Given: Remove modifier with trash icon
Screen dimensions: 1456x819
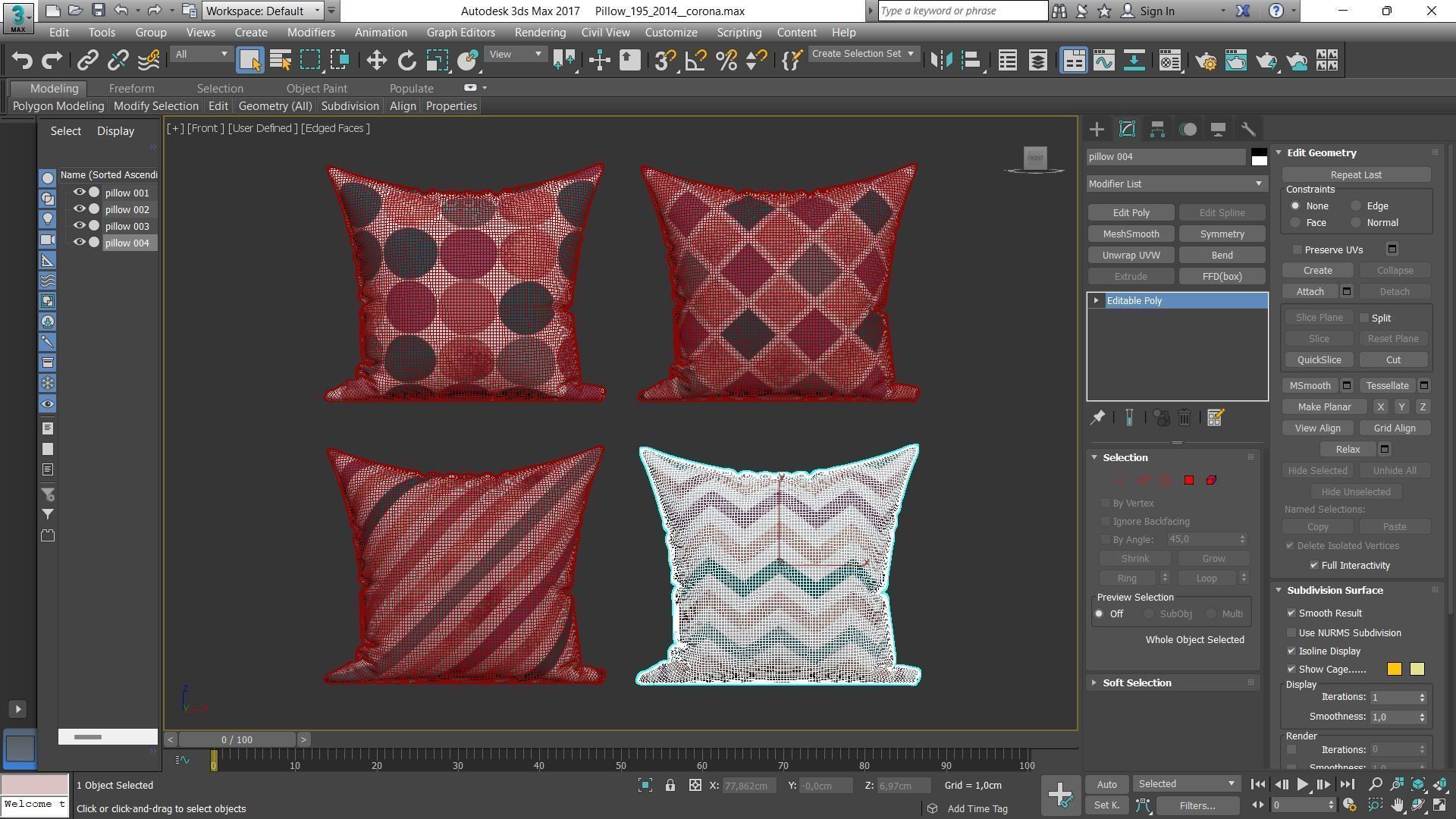Looking at the screenshot, I should pyautogui.click(x=1184, y=418).
